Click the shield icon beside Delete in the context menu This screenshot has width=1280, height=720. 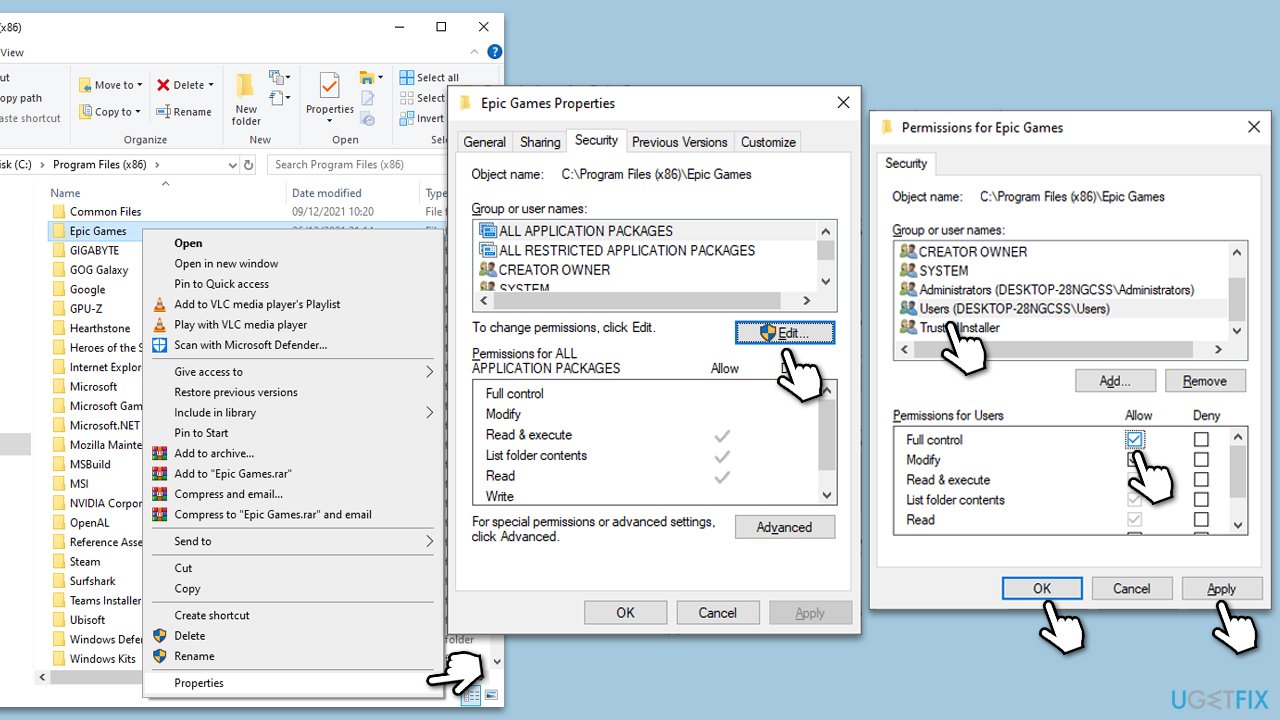159,636
